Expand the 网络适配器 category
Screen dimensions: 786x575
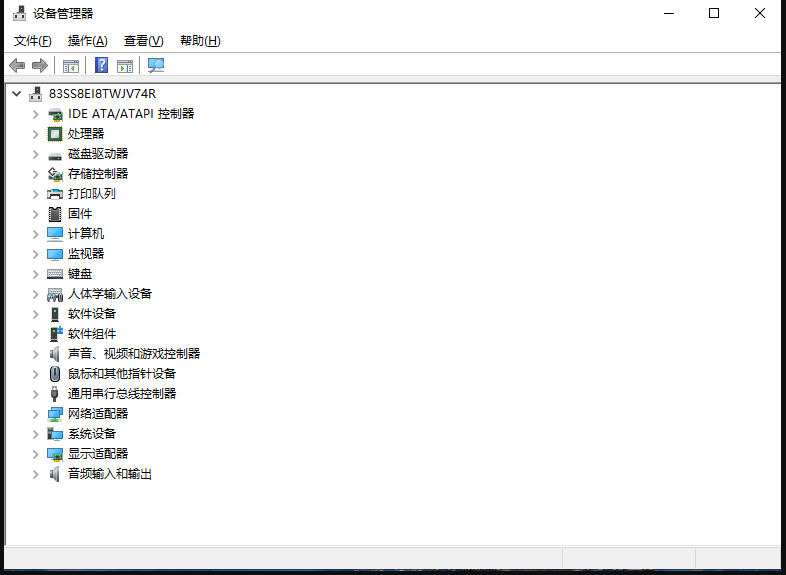(x=35, y=414)
